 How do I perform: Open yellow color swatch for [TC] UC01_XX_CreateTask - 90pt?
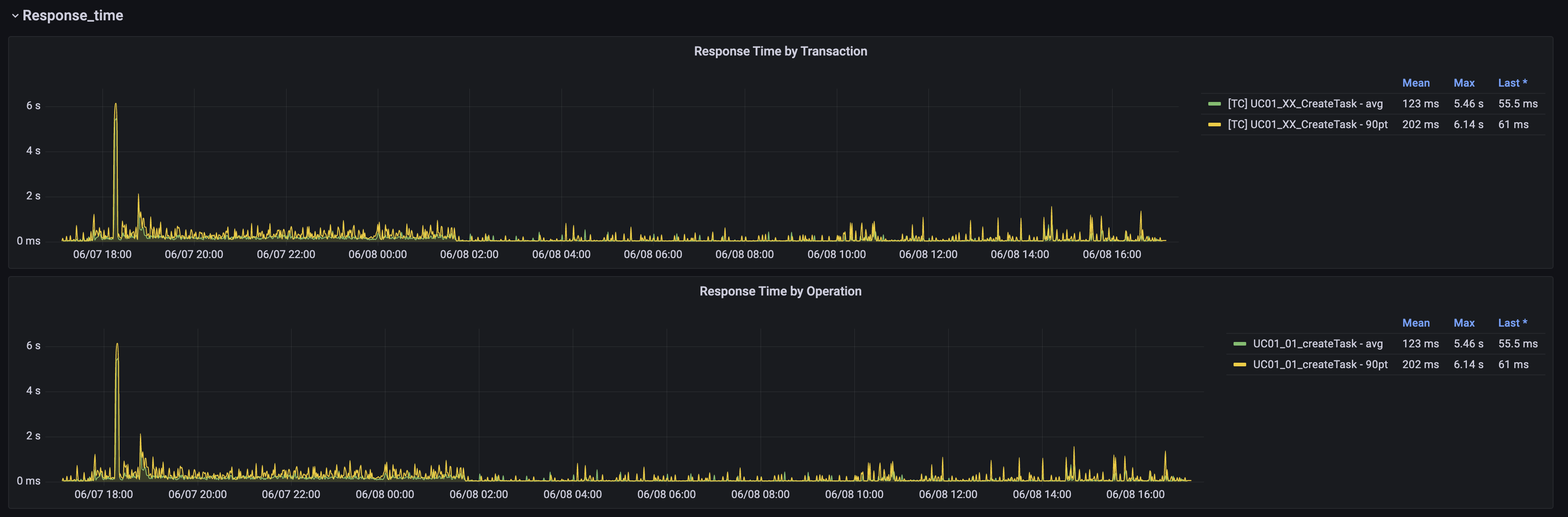pyautogui.click(x=1214, y=125)
